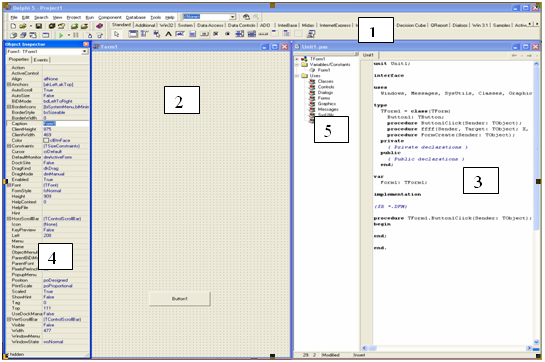This screenshot has width=545, height=362.
Task: Open dropdown arrow next to Run button
Action: click(x=69, y=35)
